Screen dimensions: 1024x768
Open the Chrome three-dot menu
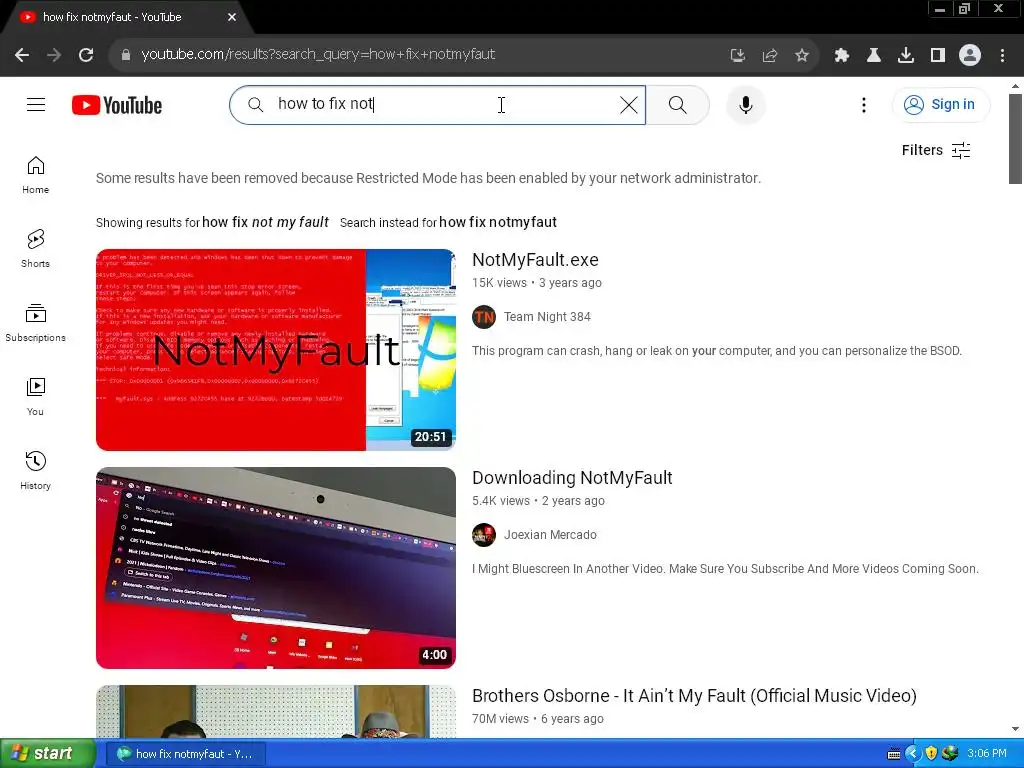[x=1002, y=56]
